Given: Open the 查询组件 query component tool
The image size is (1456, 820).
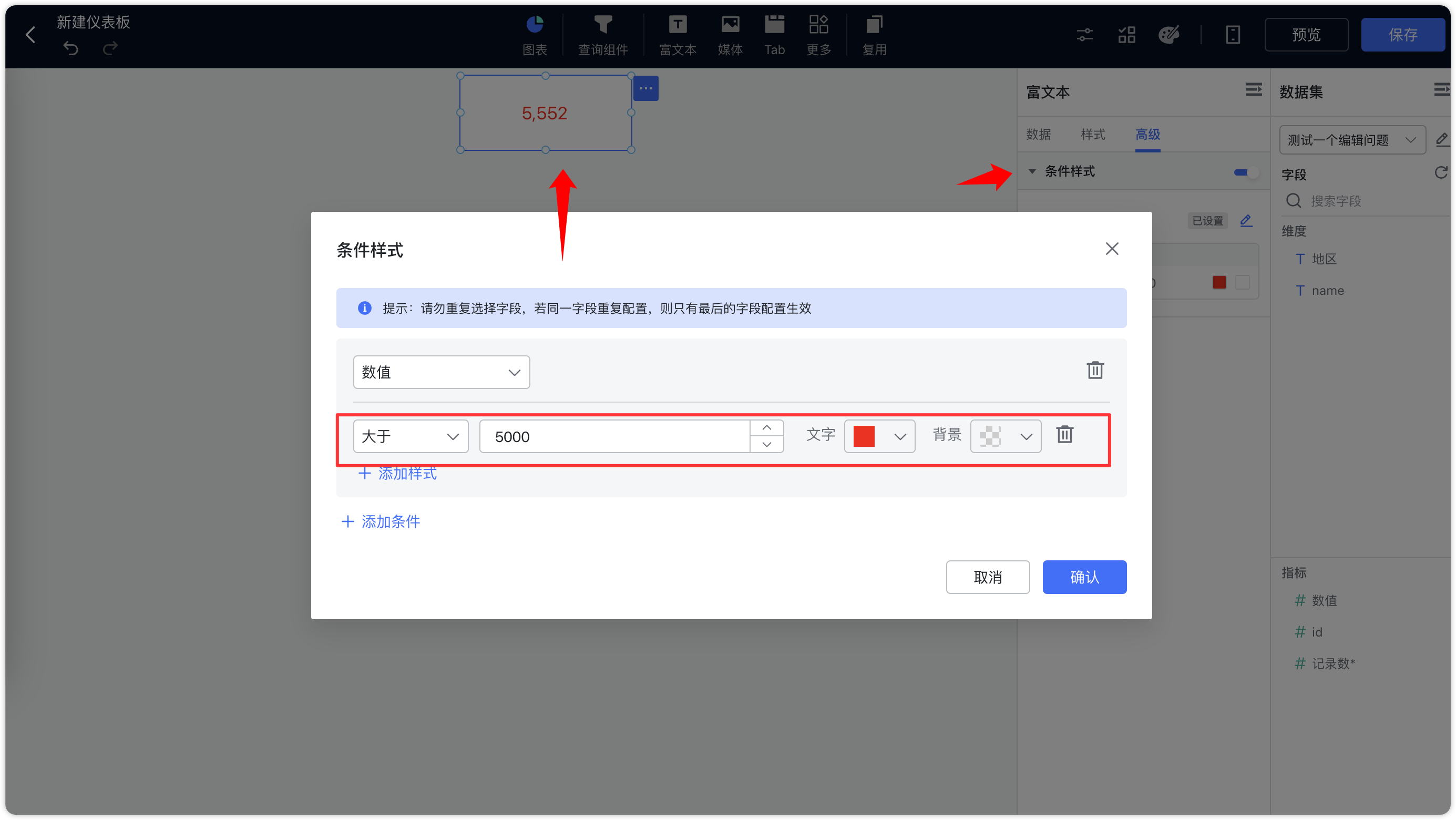Looking at the screenshot, I should [x=602, y=34].
